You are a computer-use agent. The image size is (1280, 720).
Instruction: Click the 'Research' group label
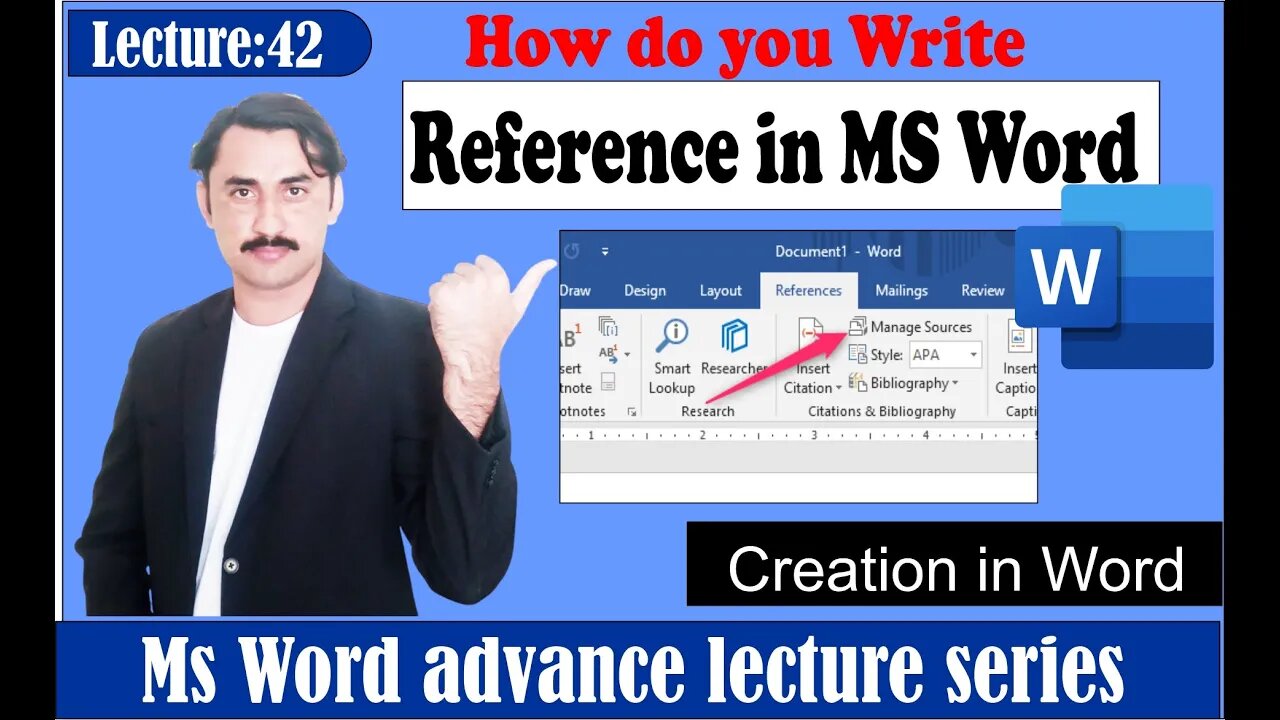707,411
